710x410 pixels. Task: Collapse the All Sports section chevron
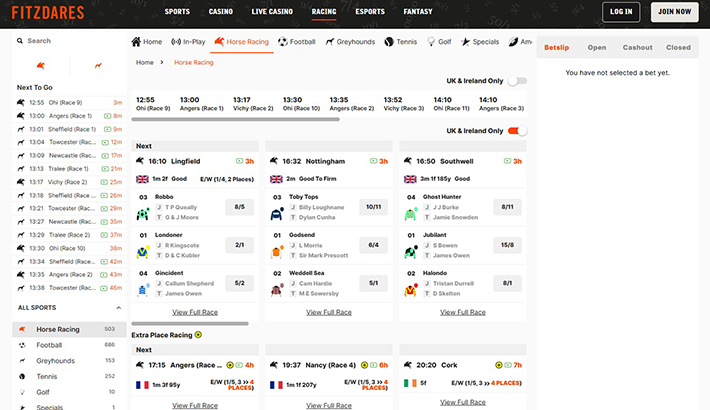pyautogui.click(x=119, y=308)
